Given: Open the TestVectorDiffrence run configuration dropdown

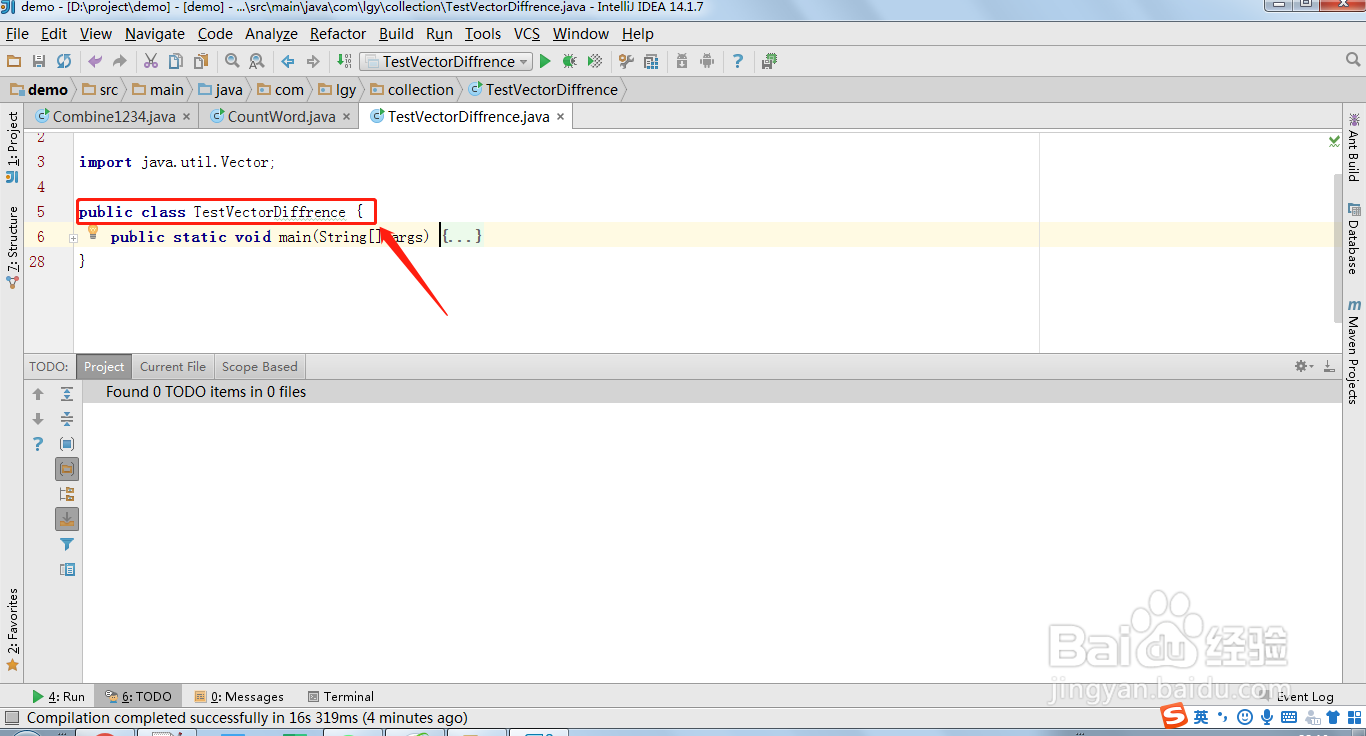Looking at the screenshot, I should coord(446,61).
